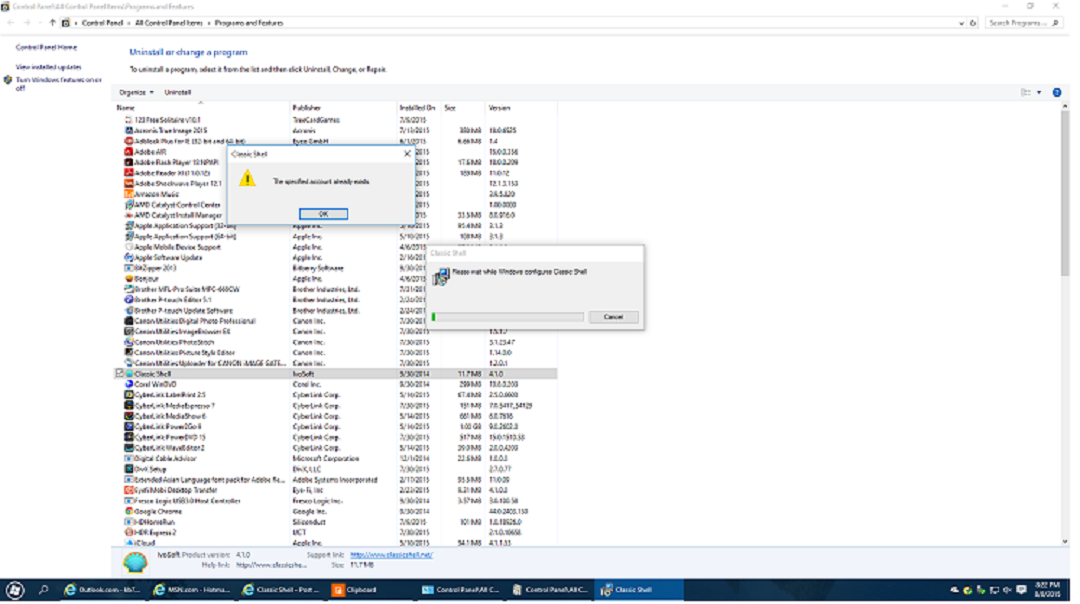The image size is (1080, 604).
Task: Open the classicshell.net support link
Action: 391,555
